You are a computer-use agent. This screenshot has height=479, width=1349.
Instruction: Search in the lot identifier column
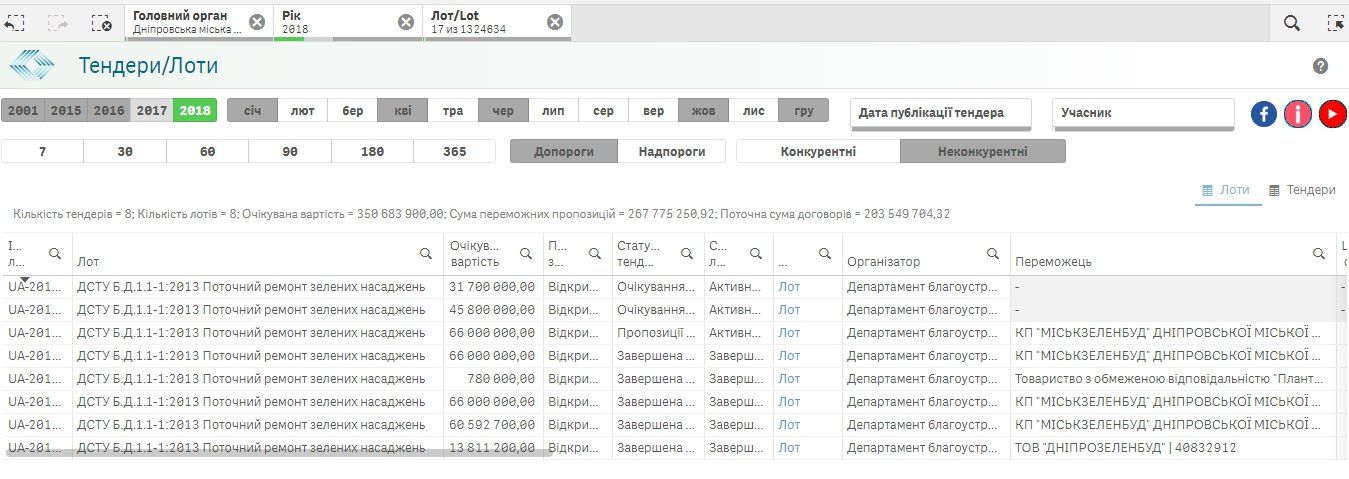tap(55, 254)
